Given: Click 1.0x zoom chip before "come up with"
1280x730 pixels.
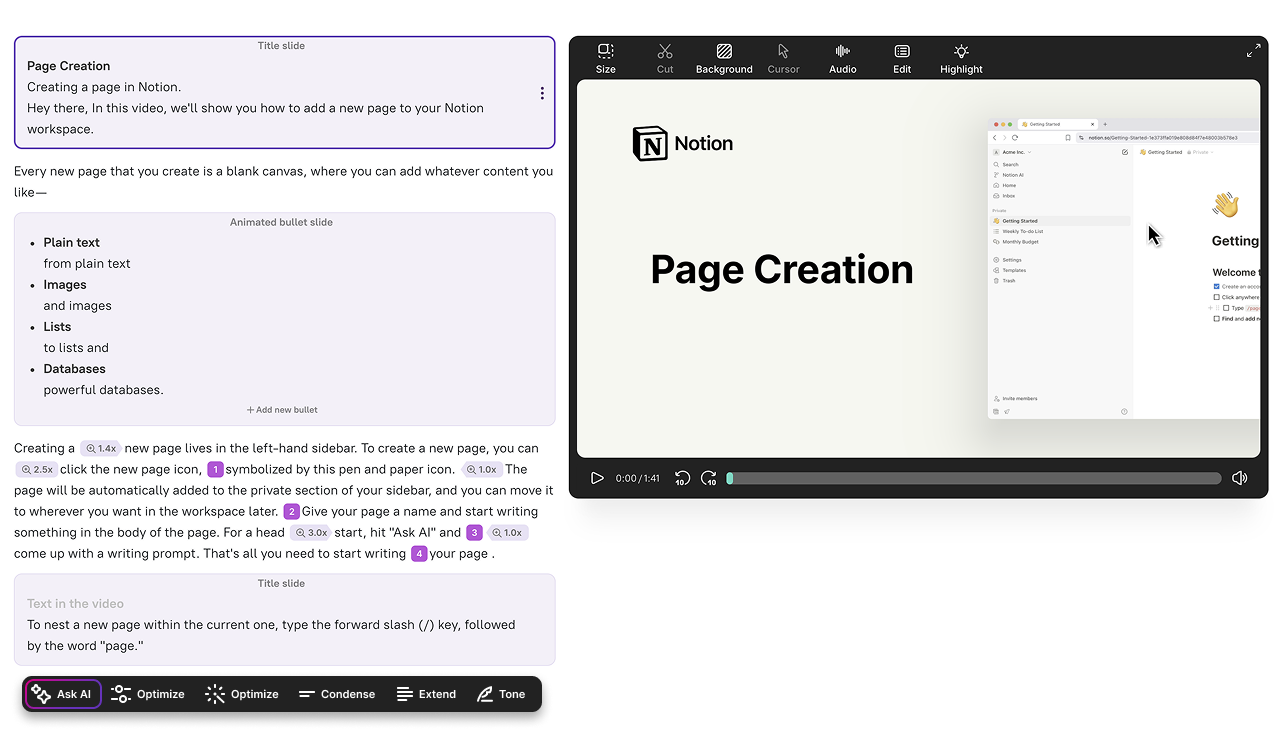Looking at the screenshot, I should [508, 533].
